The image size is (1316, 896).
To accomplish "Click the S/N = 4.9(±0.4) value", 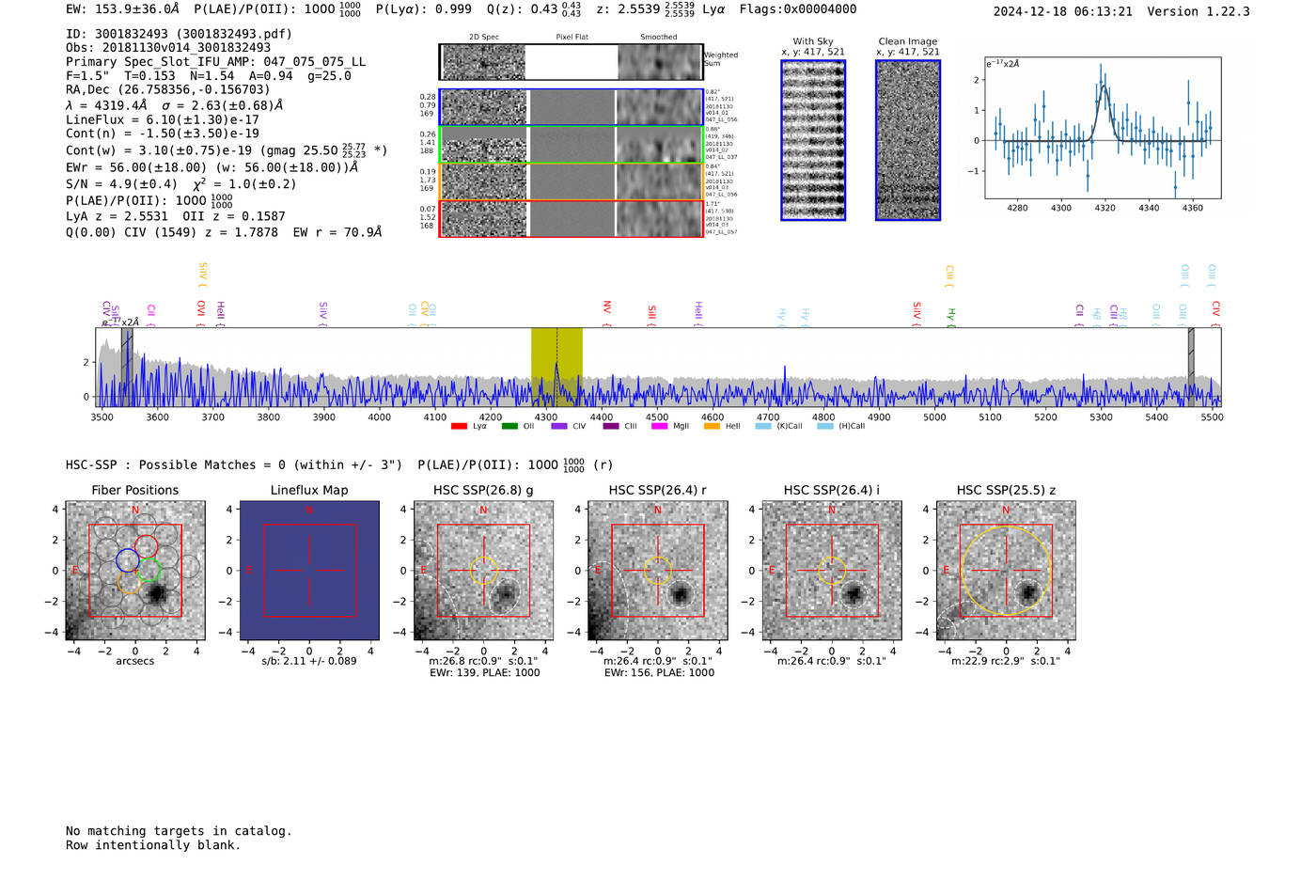I will 121,184.
